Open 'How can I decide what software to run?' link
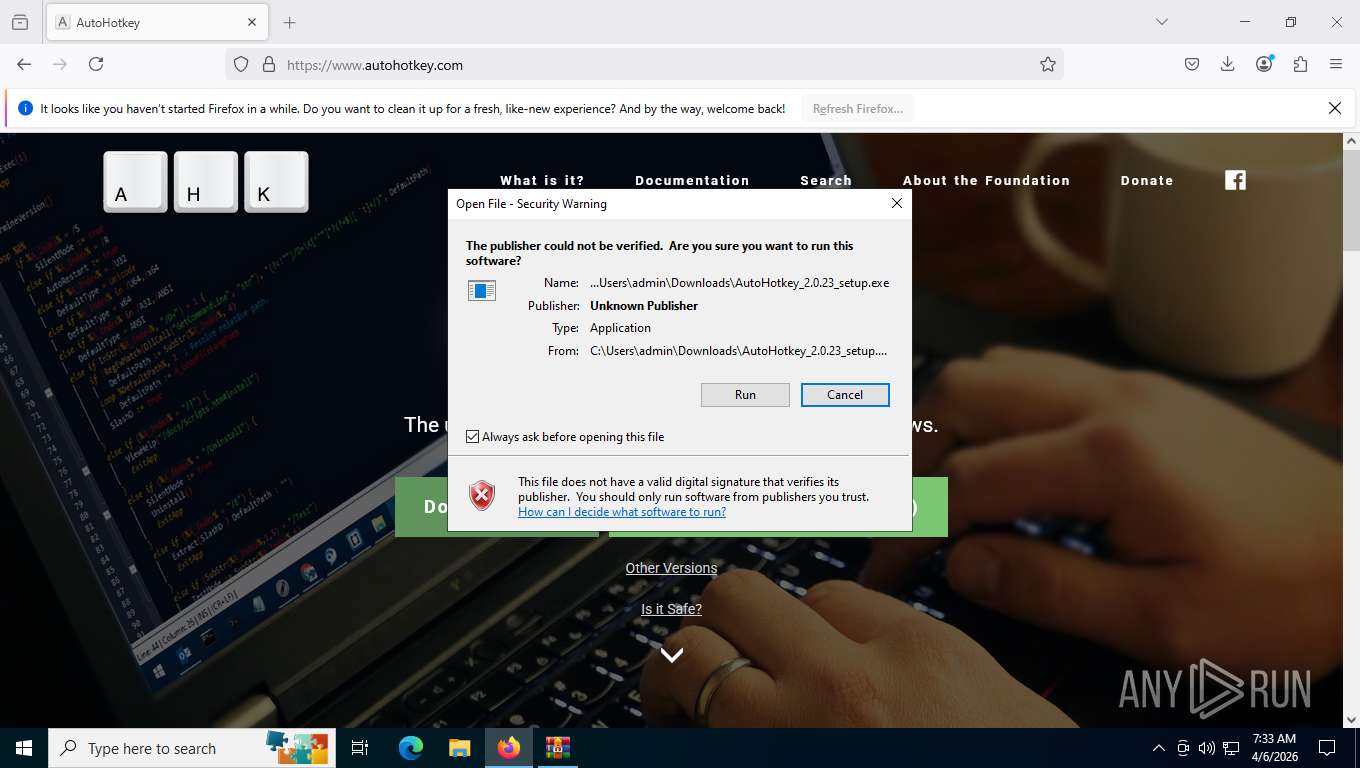 [x=622, y=512]
